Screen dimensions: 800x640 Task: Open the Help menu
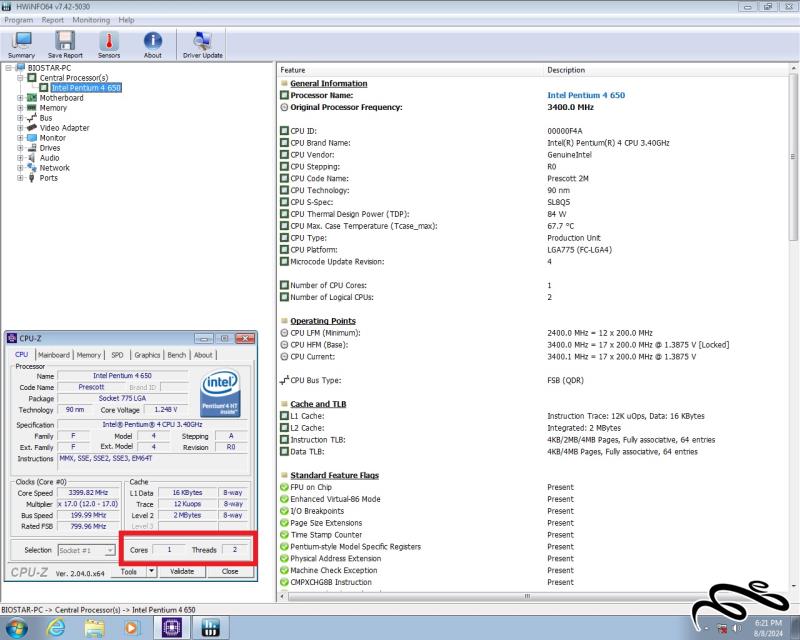126,20
